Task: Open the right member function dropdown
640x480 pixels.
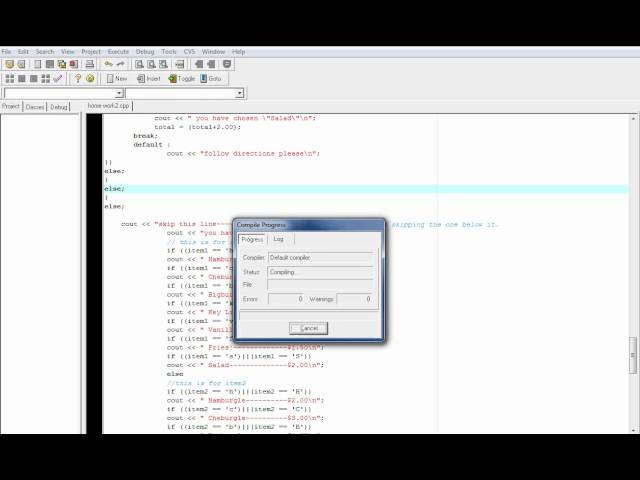Action: 240,93
